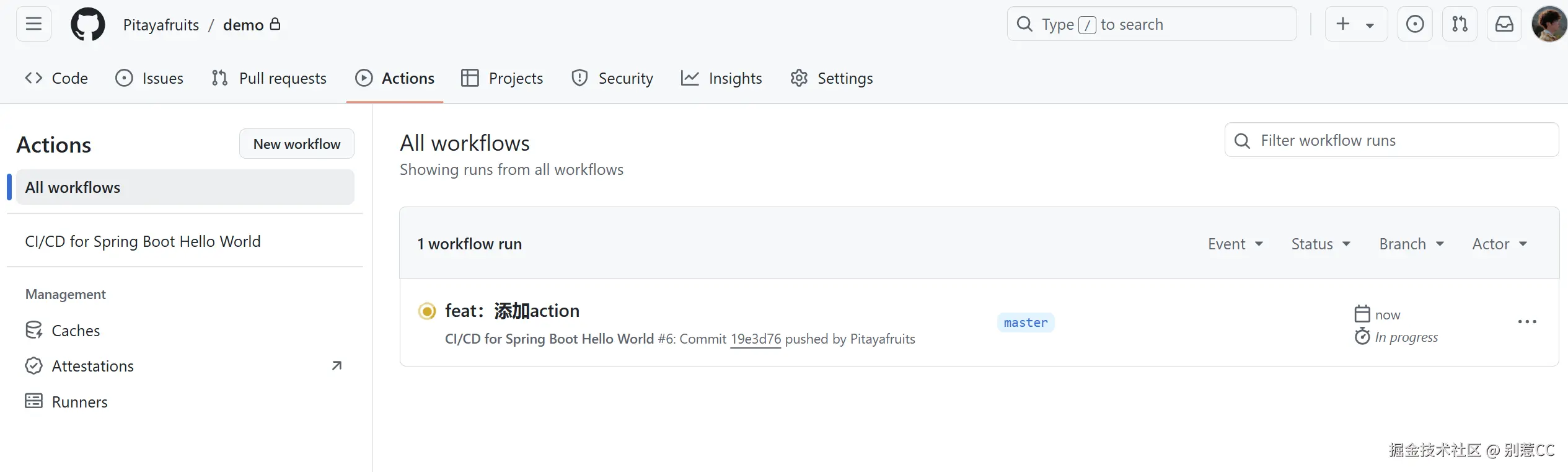Switch to the Settings tab
This screenshot has height=472, width=1568.
click(831, 78)
